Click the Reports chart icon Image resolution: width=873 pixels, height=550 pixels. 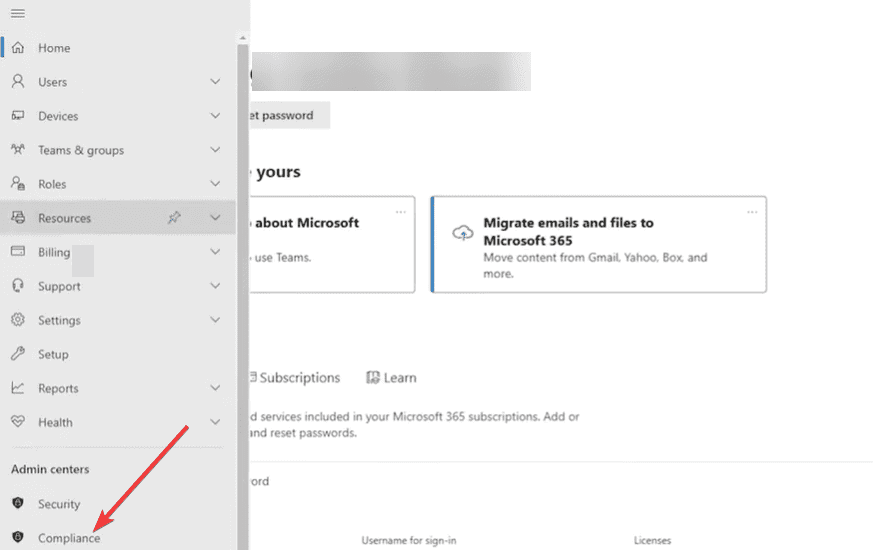click(x=18, y=388)
